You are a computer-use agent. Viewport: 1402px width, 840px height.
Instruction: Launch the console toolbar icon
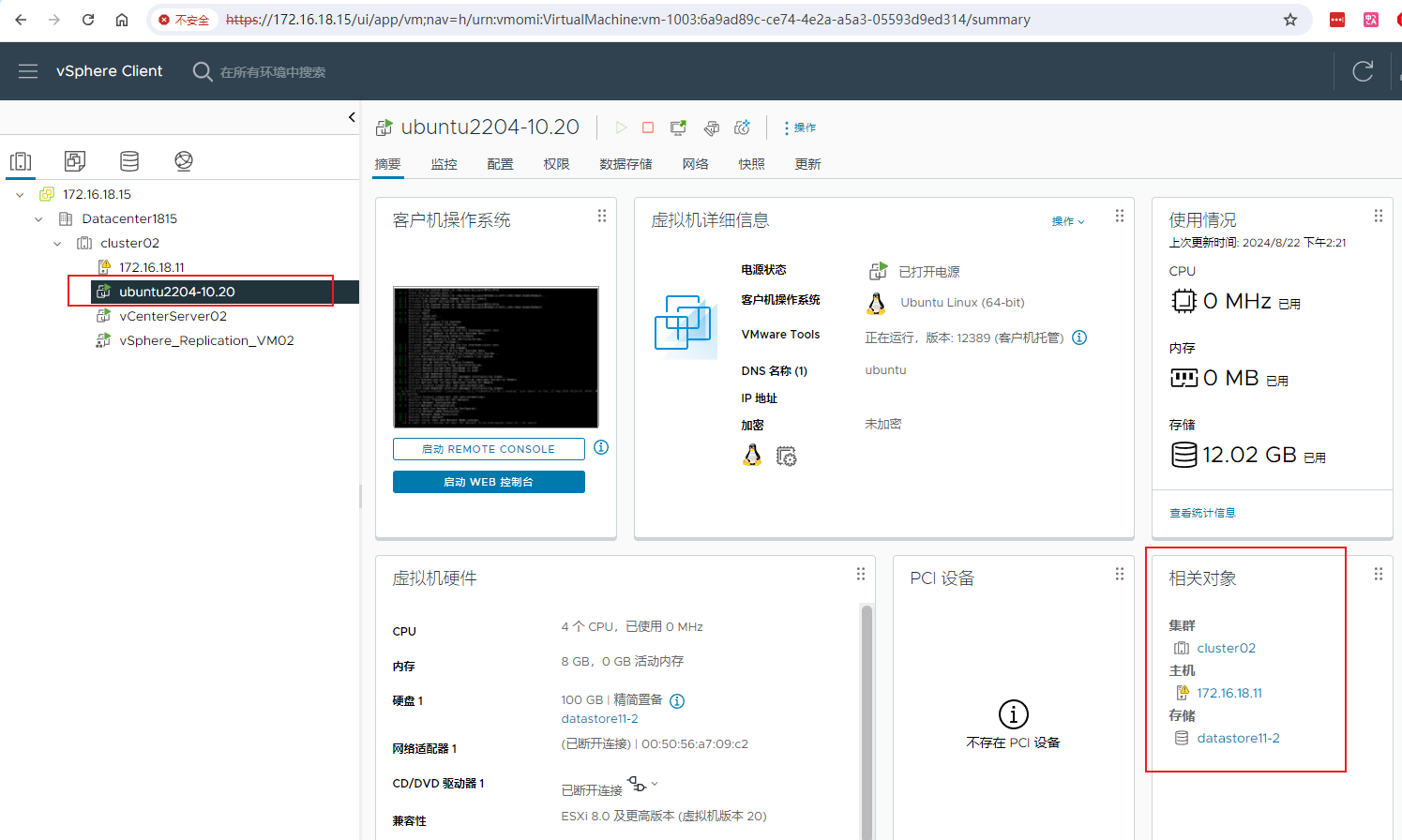[678, 127]
